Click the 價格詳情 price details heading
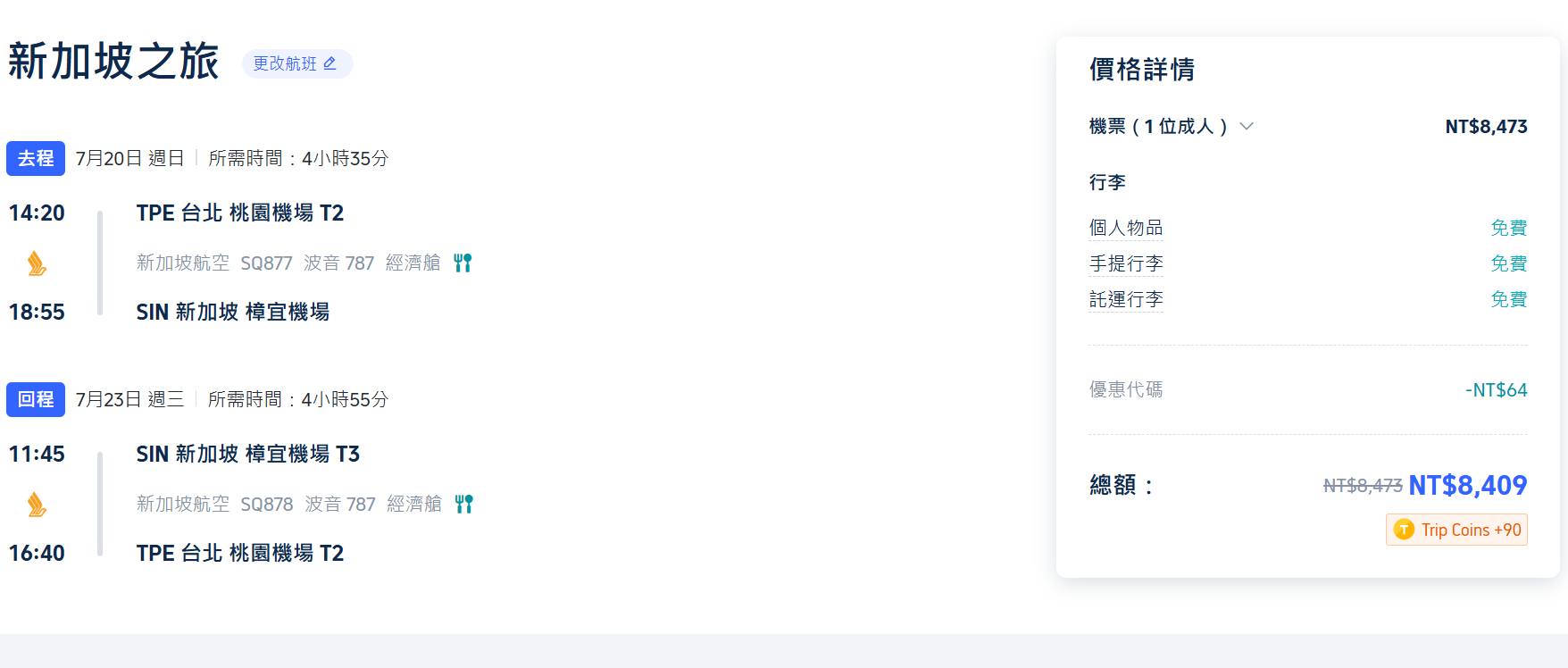Viewport: 1568px width, 668px height. pyautogui.click(x=1141, y=69)
